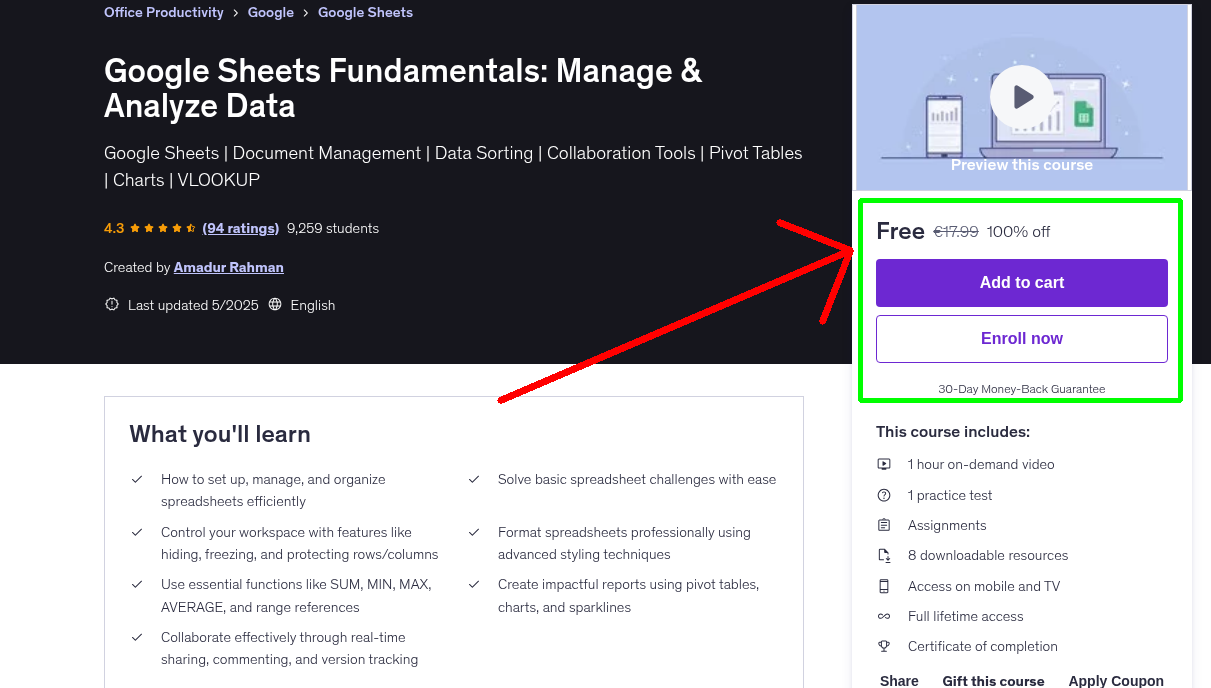Click Gift this course

coord(993,680)
